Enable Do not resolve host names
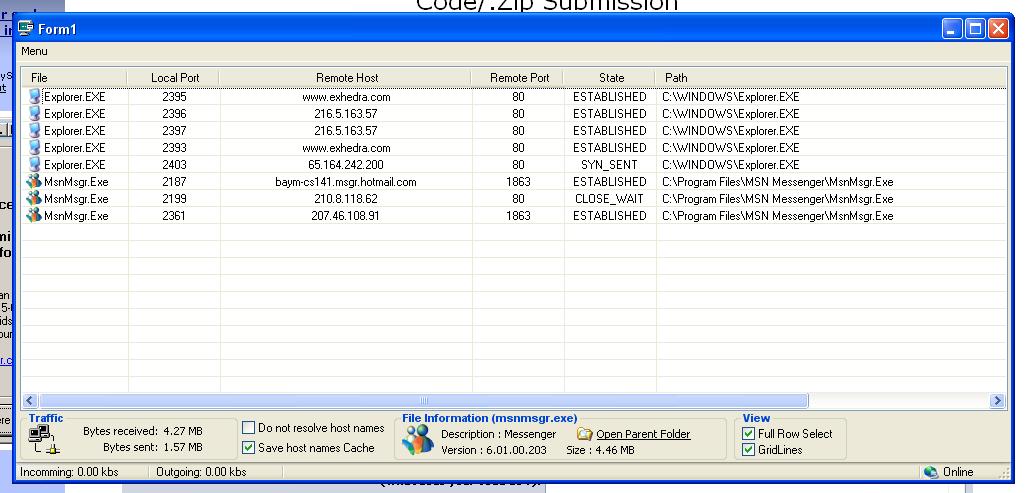The width and height of the screenshot is (1026, 493). click(249, 428)
